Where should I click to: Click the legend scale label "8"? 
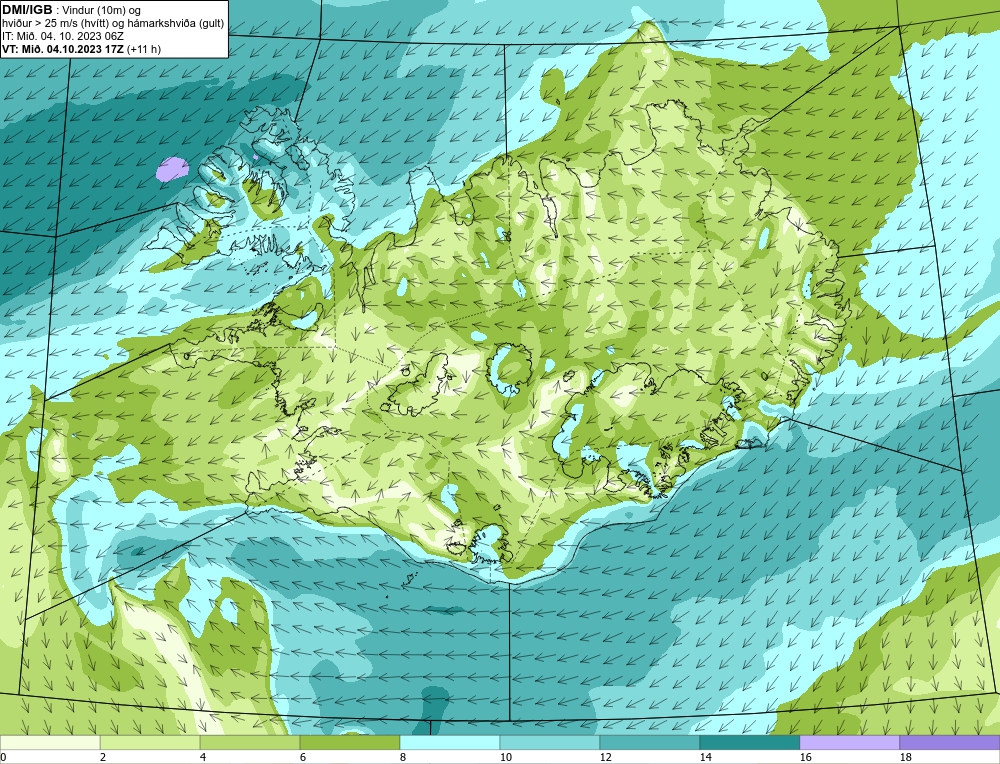(x=403, y=757)
